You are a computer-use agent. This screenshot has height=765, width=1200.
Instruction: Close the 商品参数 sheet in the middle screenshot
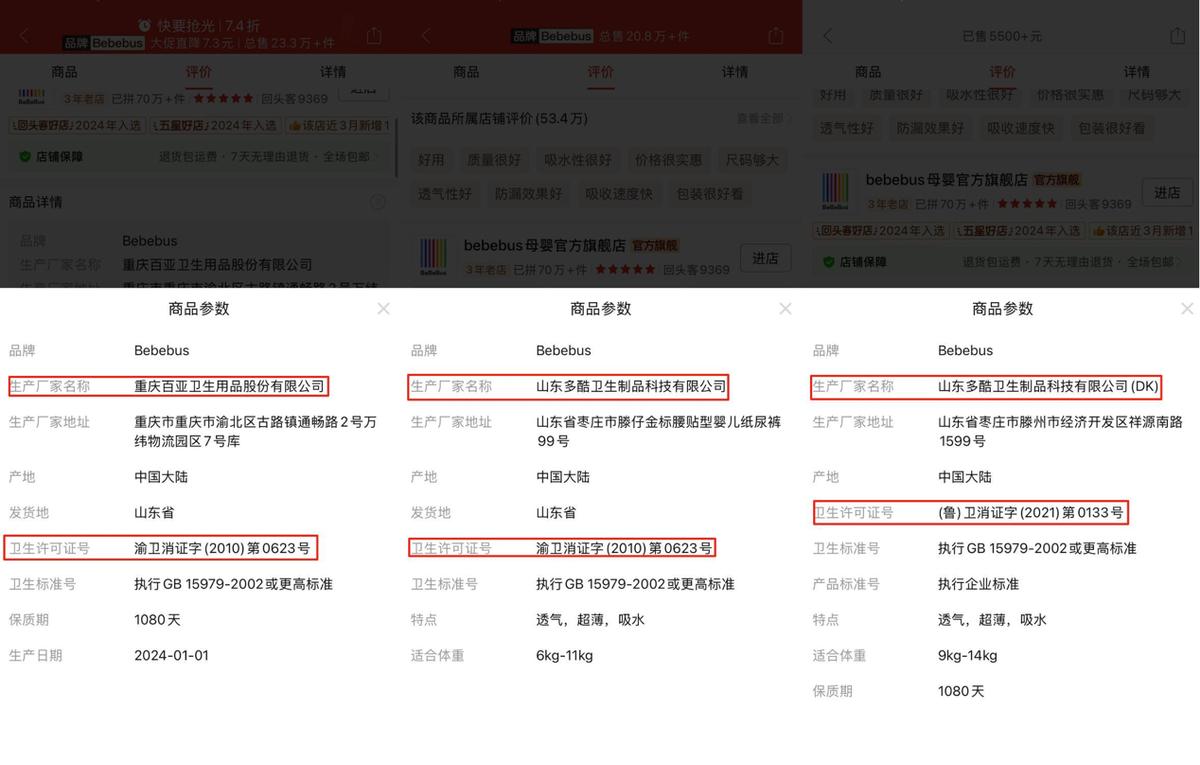click(x=785, y=309)
